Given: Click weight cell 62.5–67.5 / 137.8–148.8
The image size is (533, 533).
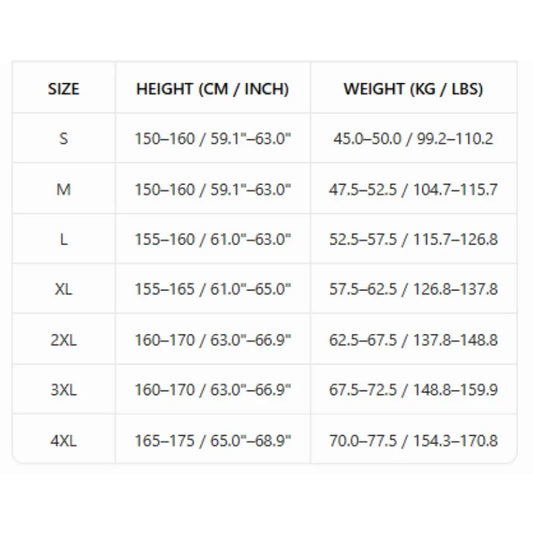Looking at the screenshot, I should click(x=413, y=339).
